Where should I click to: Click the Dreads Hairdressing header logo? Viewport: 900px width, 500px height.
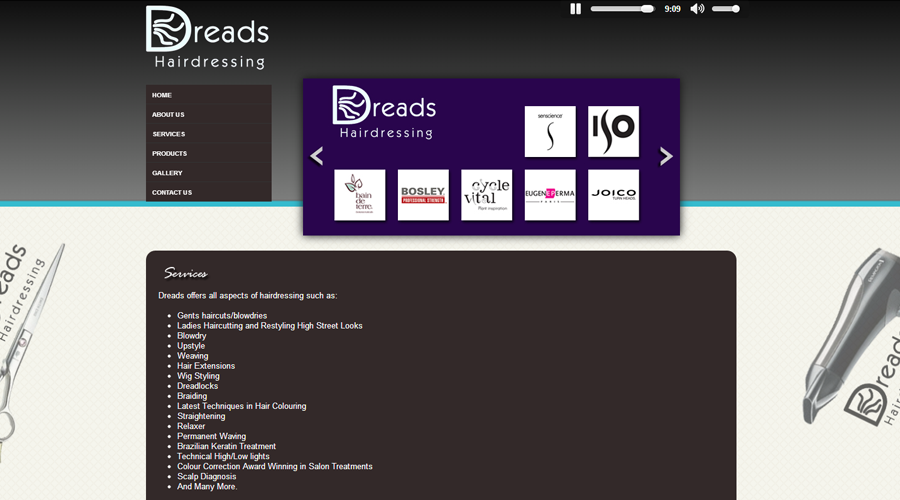(207, 37)
